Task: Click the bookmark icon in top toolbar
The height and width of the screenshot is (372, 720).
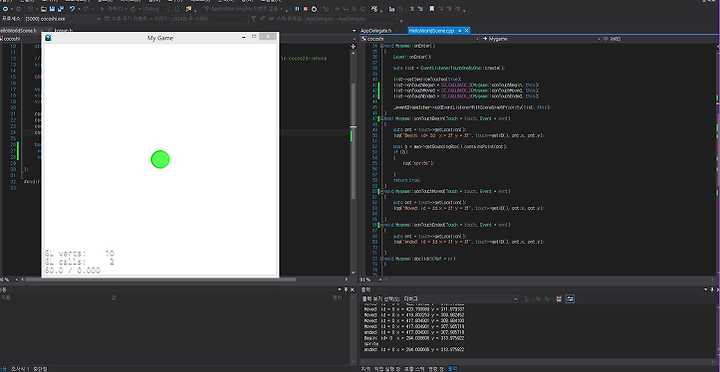Action: [432, 9]
